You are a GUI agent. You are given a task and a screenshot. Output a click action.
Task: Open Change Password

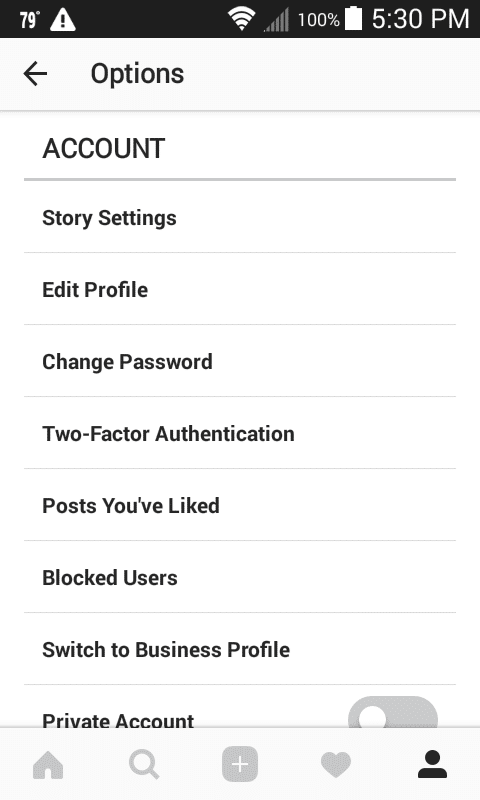(240, 361)
